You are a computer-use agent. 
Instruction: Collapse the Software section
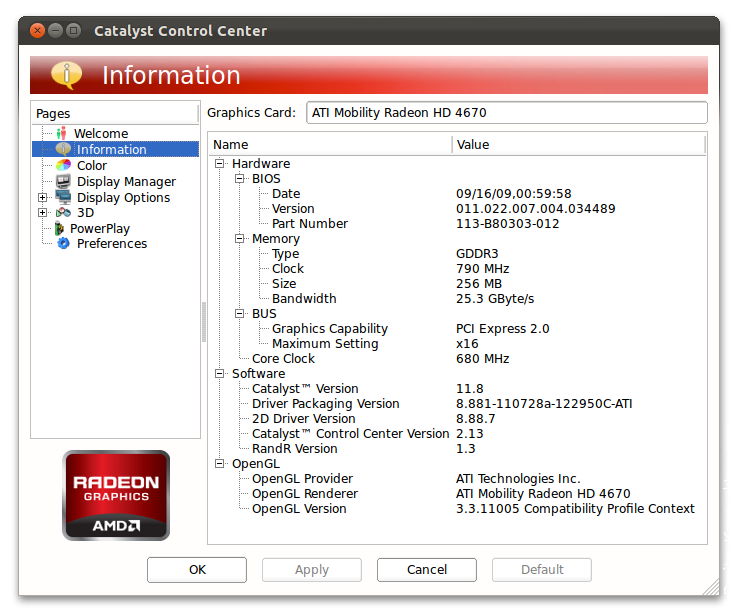coord(219,373)
